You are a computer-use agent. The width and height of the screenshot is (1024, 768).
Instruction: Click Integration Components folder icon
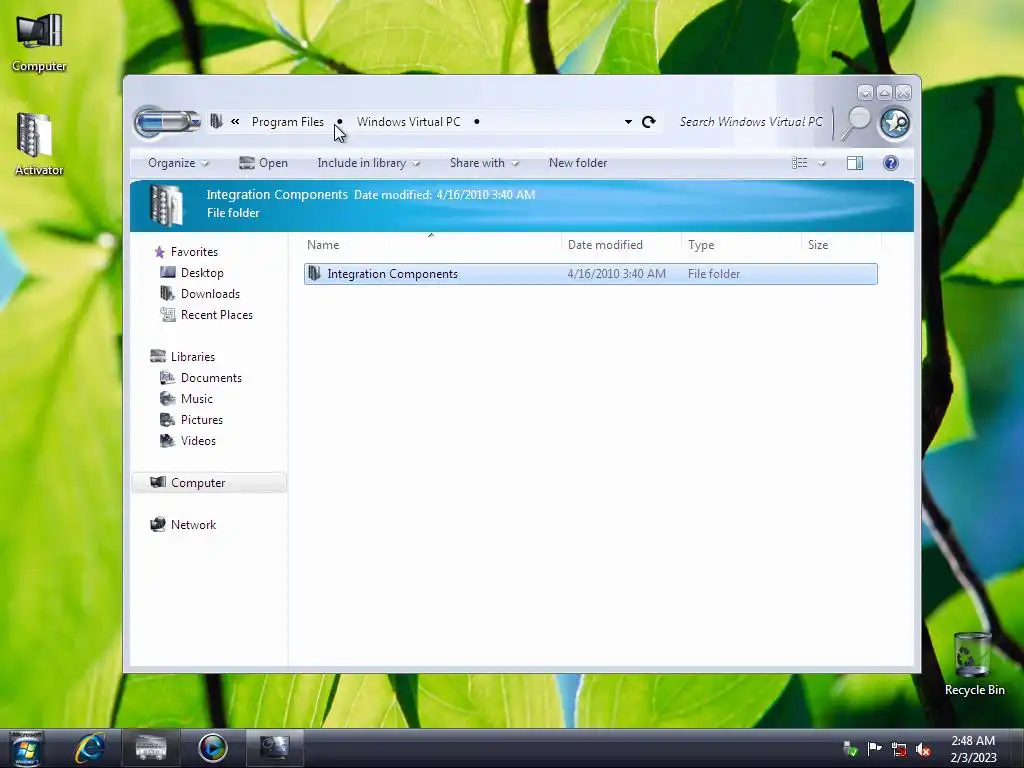point(315,274)
